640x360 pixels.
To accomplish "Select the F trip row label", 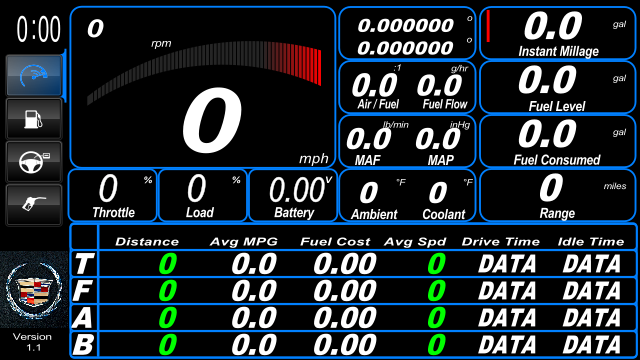I will [84, 291].
